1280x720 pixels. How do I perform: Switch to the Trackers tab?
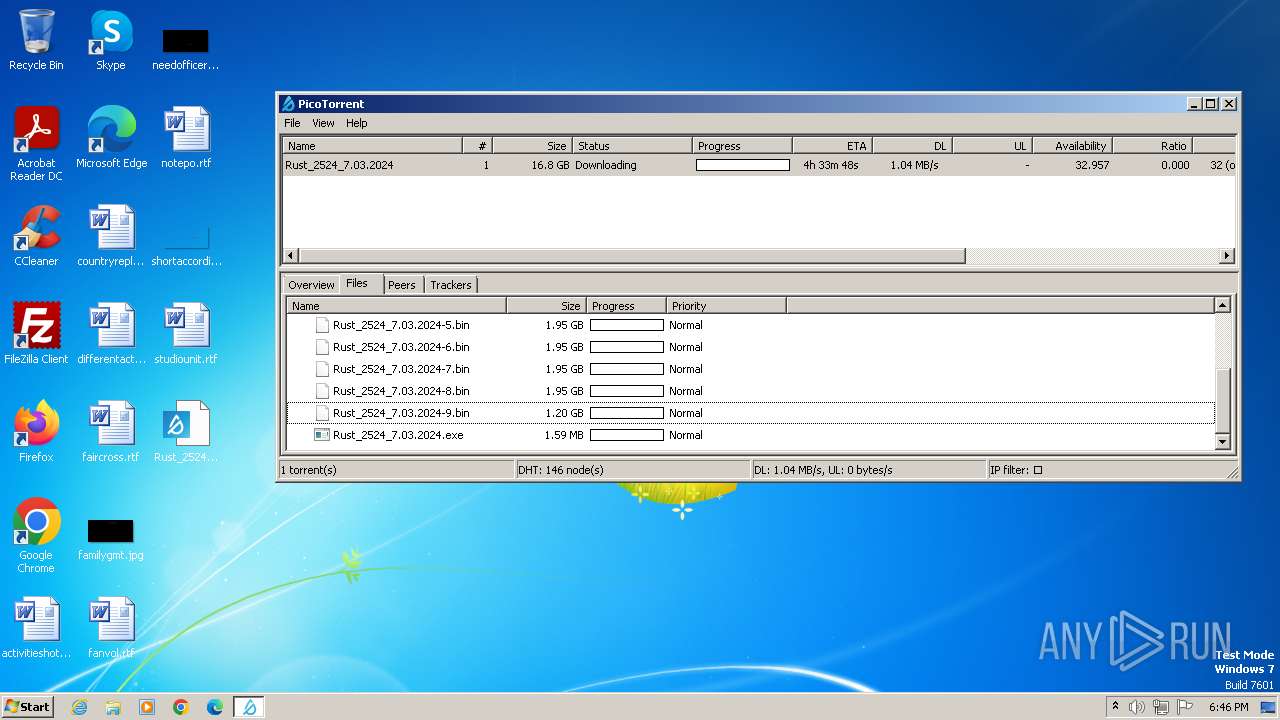pyautogui.click(x=450, y=285)
